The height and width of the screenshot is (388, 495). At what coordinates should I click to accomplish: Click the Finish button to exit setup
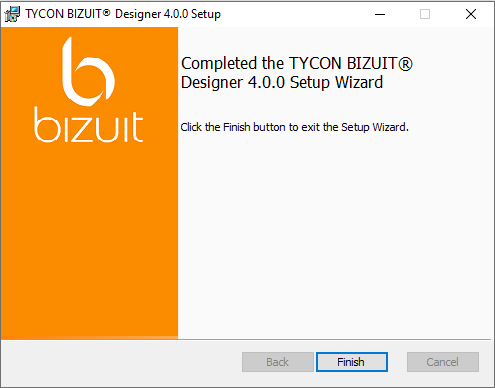coord(352,362)
